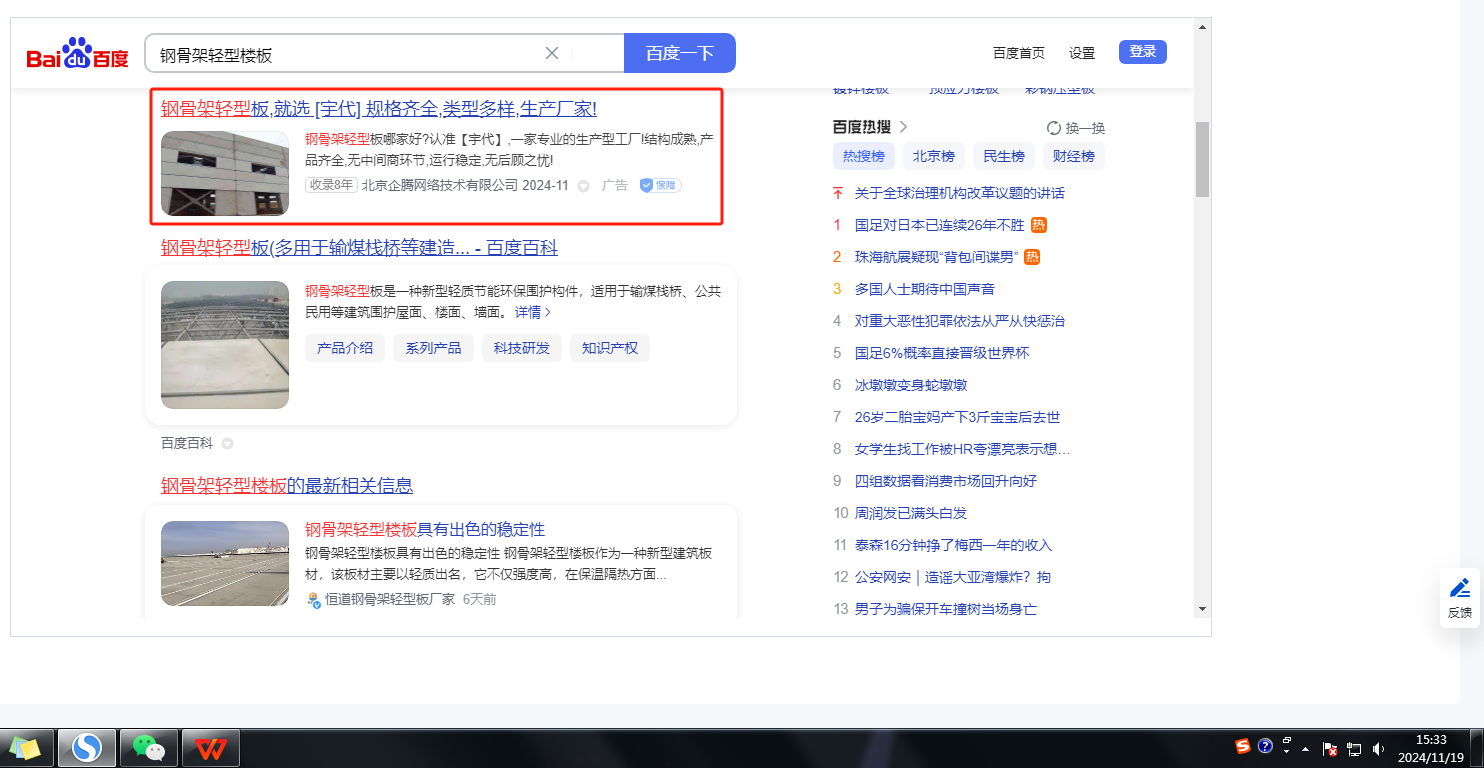Click the 登录 login button
The width and height of the screenshot is (1484, 768).
[1142, 52]
